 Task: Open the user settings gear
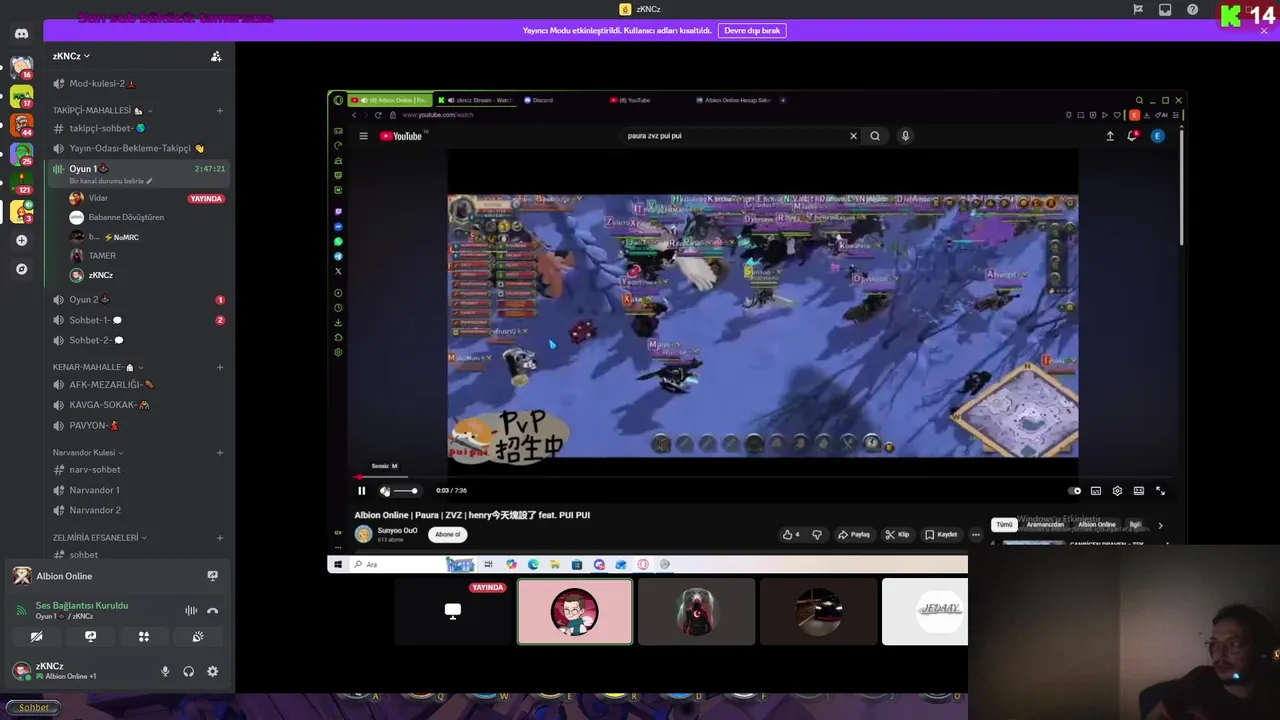(x=212, y=672)
